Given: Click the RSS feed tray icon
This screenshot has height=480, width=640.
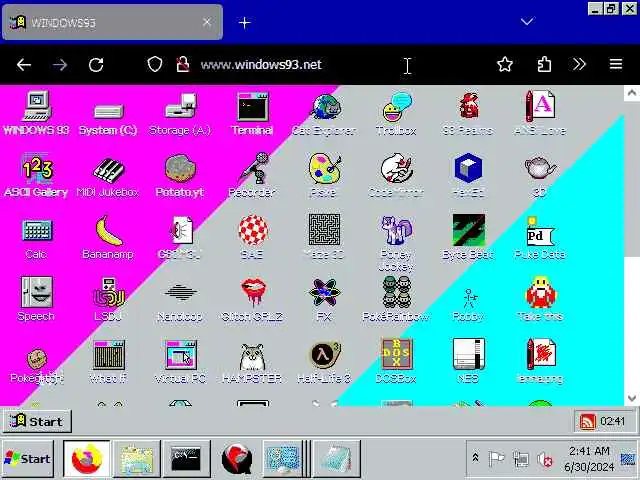Looking at the screenshot, I should tap(587, 422).
